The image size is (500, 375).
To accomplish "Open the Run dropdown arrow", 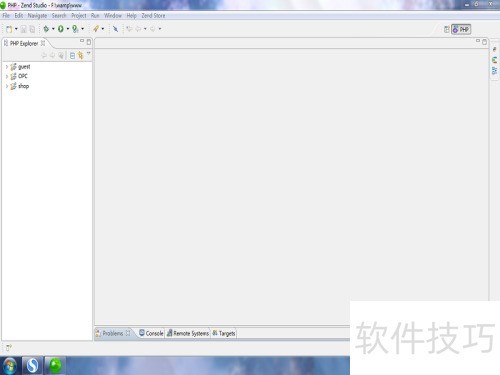I will coord(68,29).
